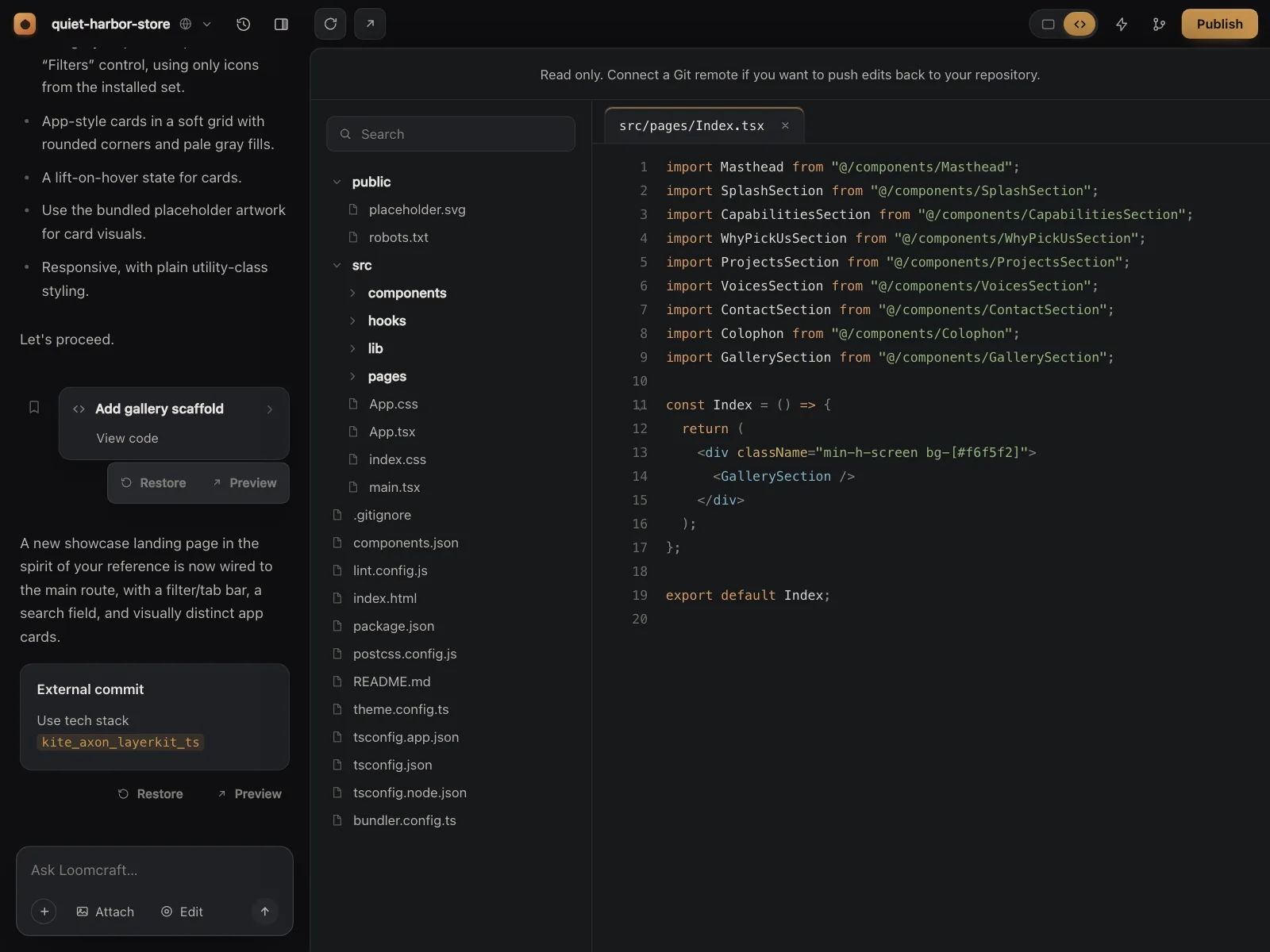This screenshot has height=952, width=1270.
Task: Open postcss.config.js file
Action: coord(404,654)
